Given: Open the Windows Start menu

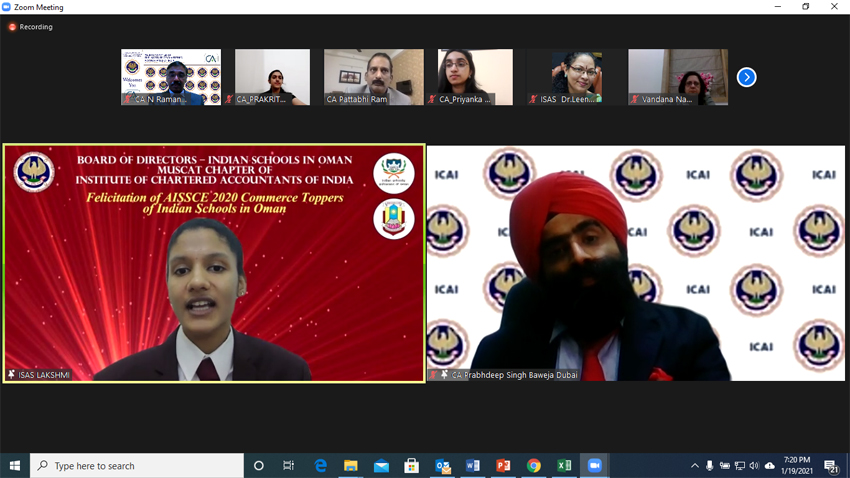Looking at the screenshot, I should tap(14, 466).
